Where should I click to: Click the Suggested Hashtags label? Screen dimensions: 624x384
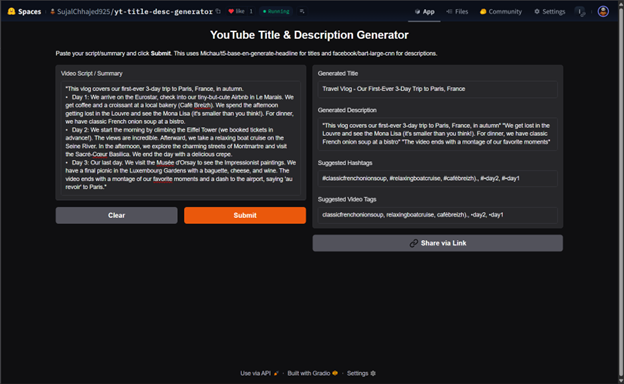click(345, 163)
